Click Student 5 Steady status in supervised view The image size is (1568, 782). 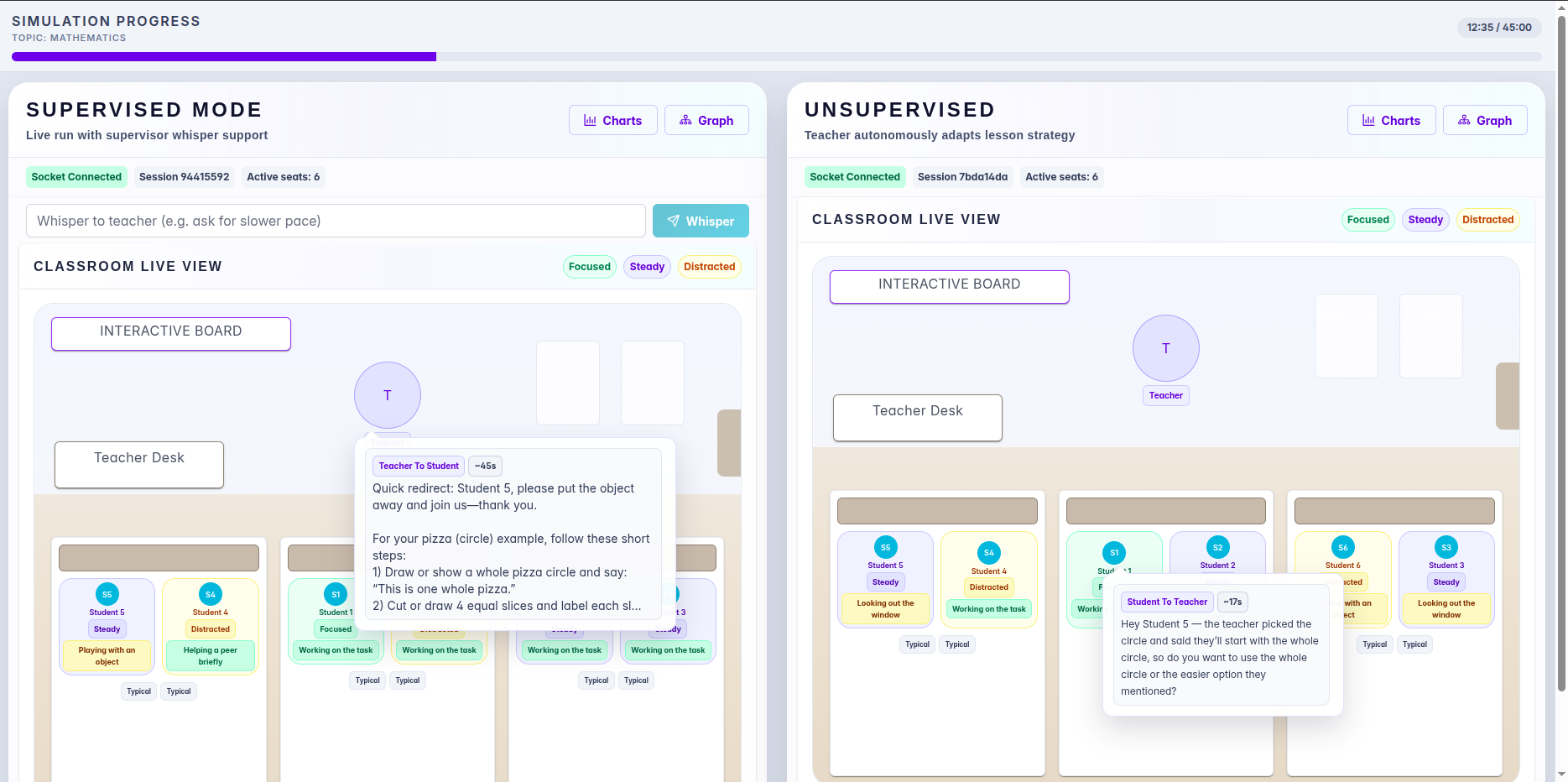[x=107, y=629]
